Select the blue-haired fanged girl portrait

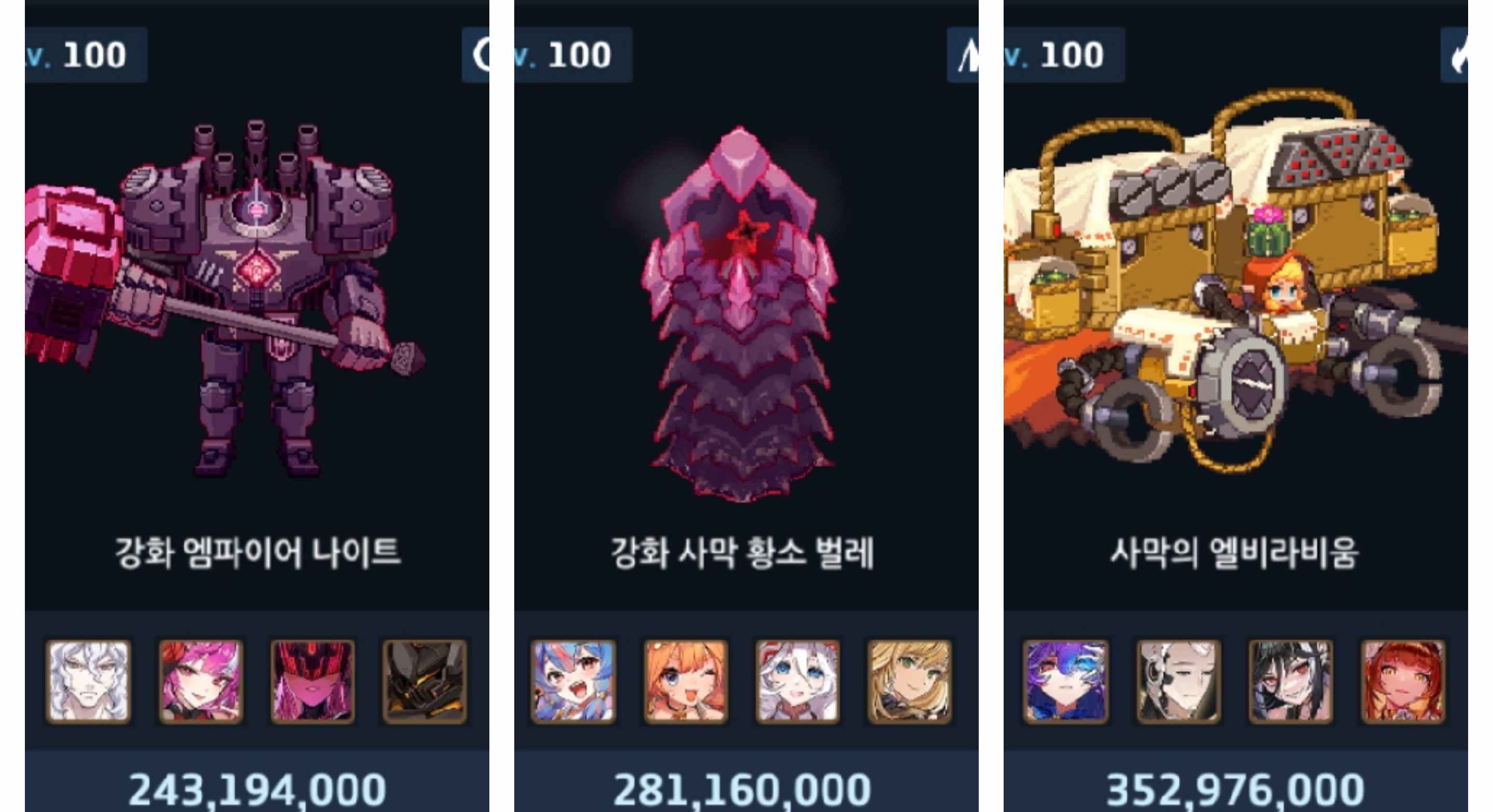tap(573, 681)
